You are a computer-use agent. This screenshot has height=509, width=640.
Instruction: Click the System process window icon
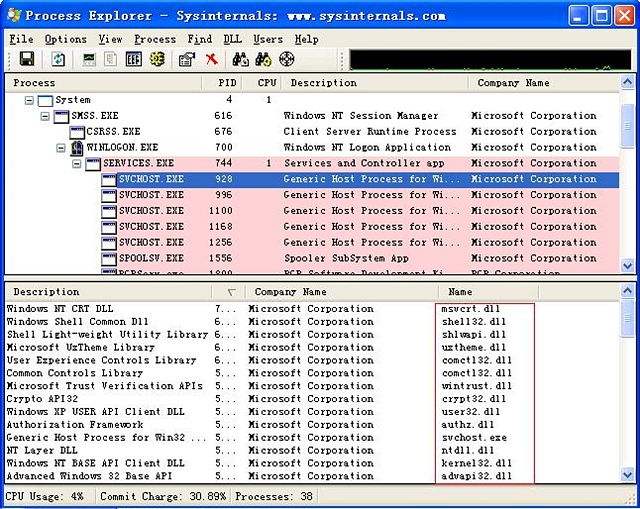[45, 100]
